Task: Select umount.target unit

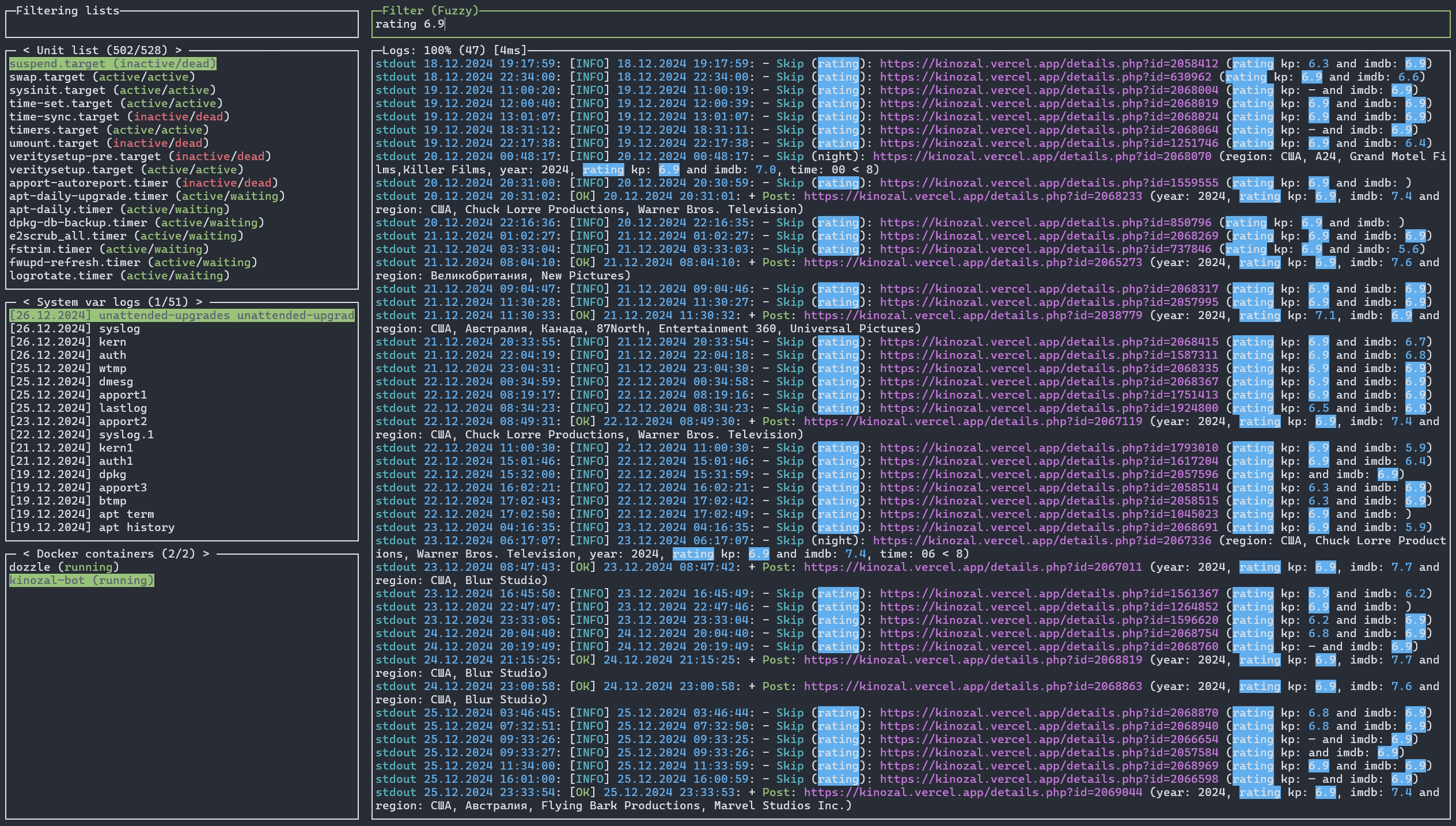Action: tap(109, 143)
